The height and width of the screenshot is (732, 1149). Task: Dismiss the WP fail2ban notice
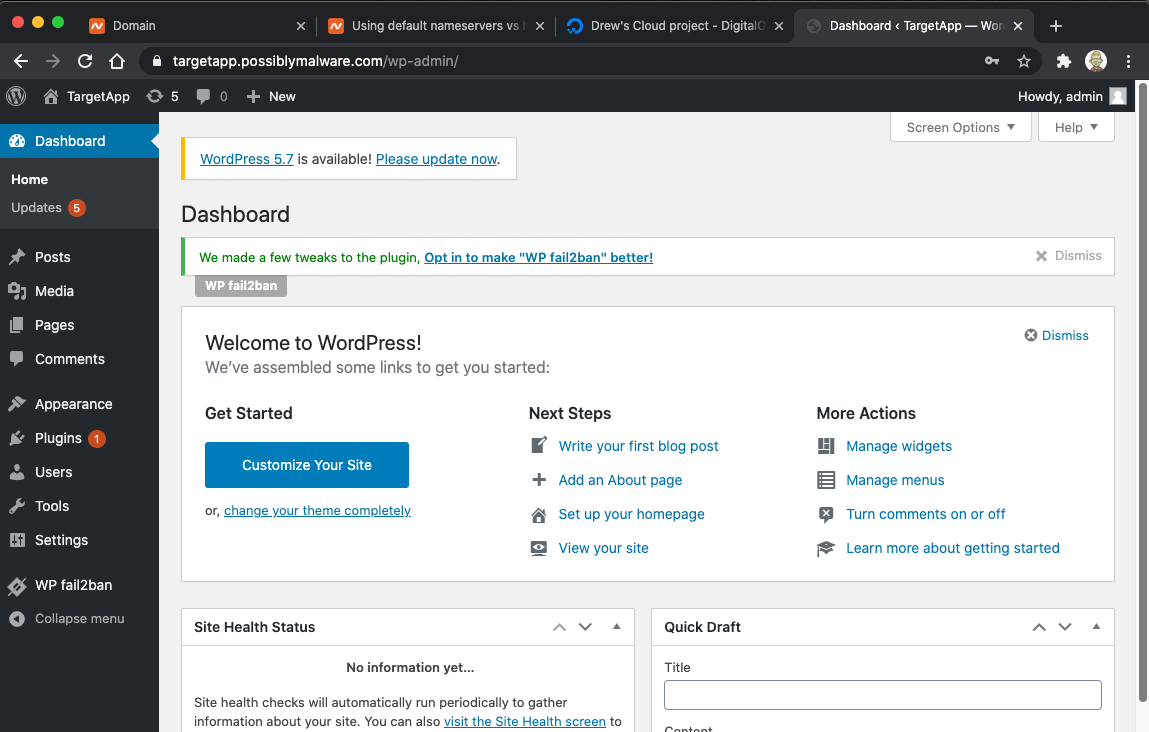1068,256
